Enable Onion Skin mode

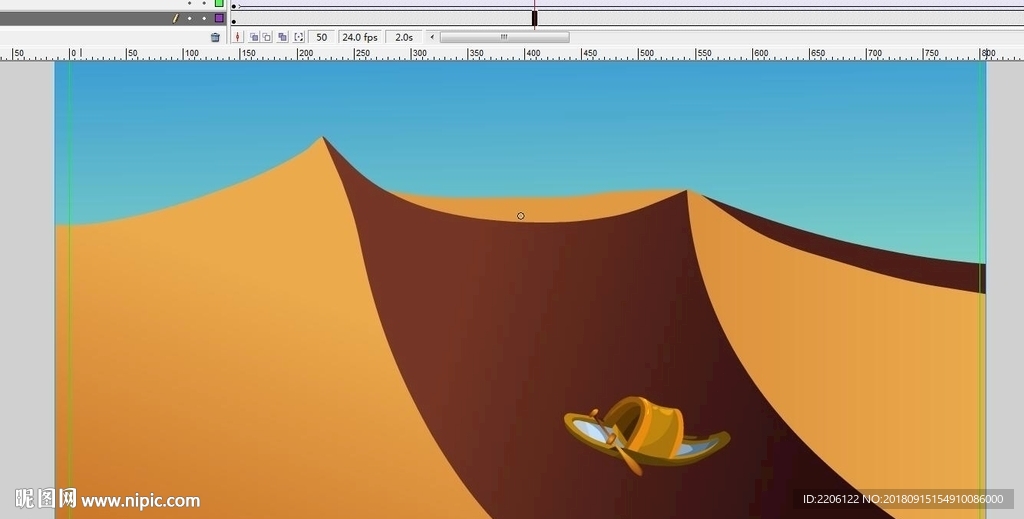(x=253, y=37)
